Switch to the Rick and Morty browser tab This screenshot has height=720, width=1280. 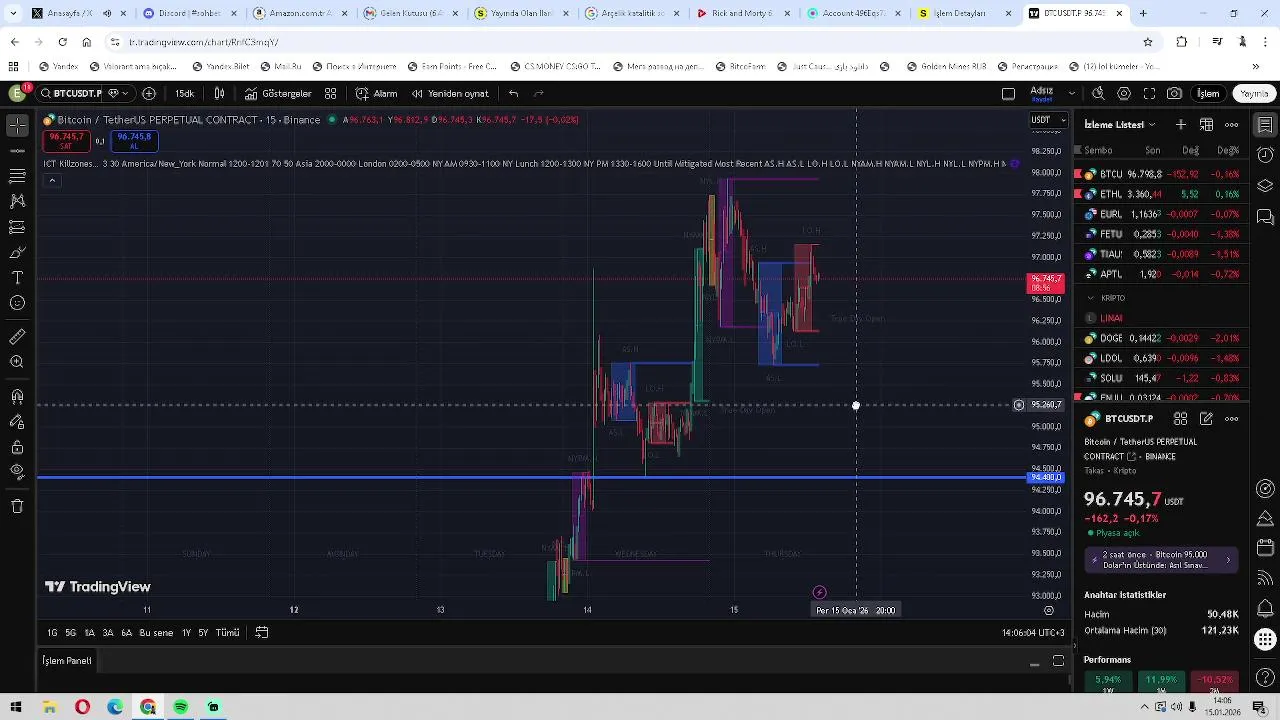click(744, 13)
